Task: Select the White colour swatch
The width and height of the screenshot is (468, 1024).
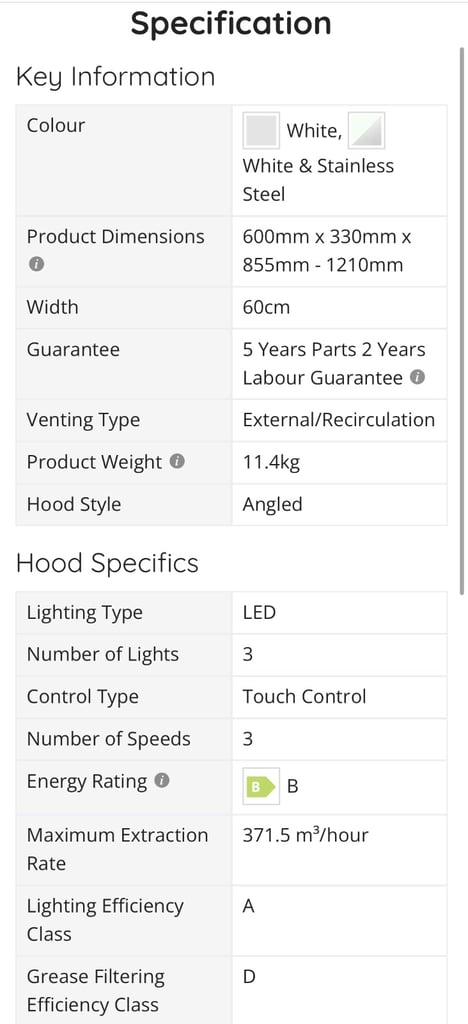Action: 260,131
